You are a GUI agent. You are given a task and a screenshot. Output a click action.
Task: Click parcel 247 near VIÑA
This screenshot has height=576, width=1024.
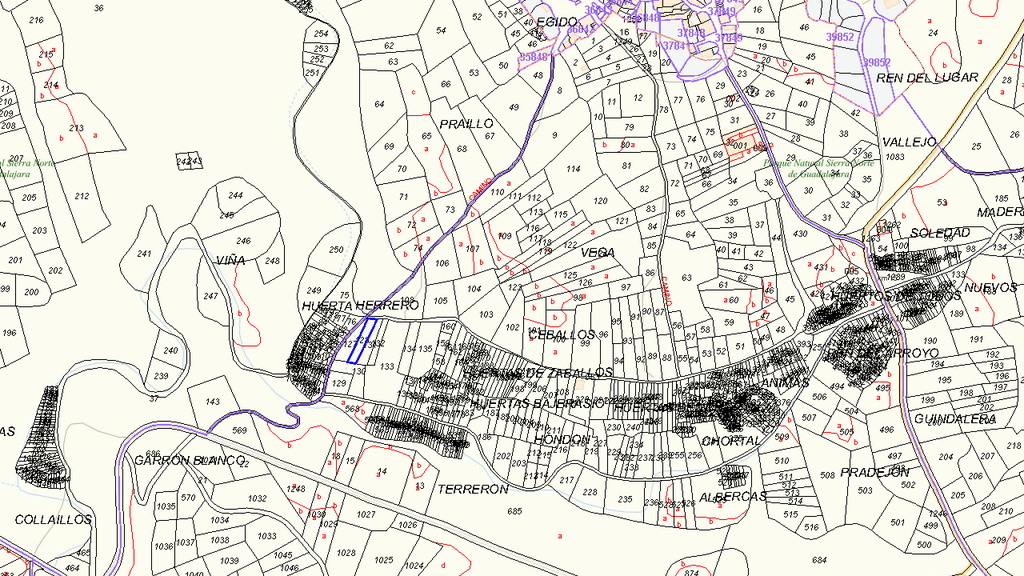210,296
